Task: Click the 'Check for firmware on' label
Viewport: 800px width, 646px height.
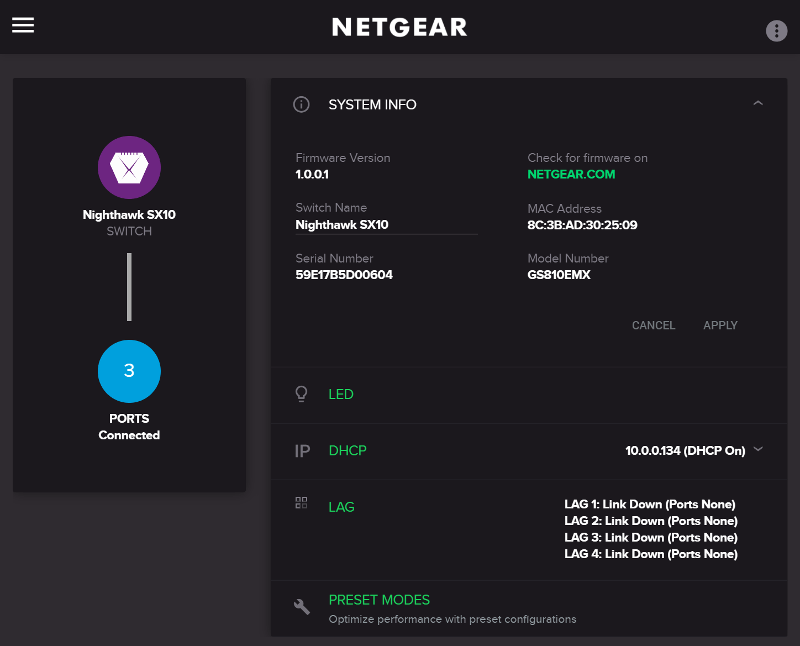Action: 587,158
